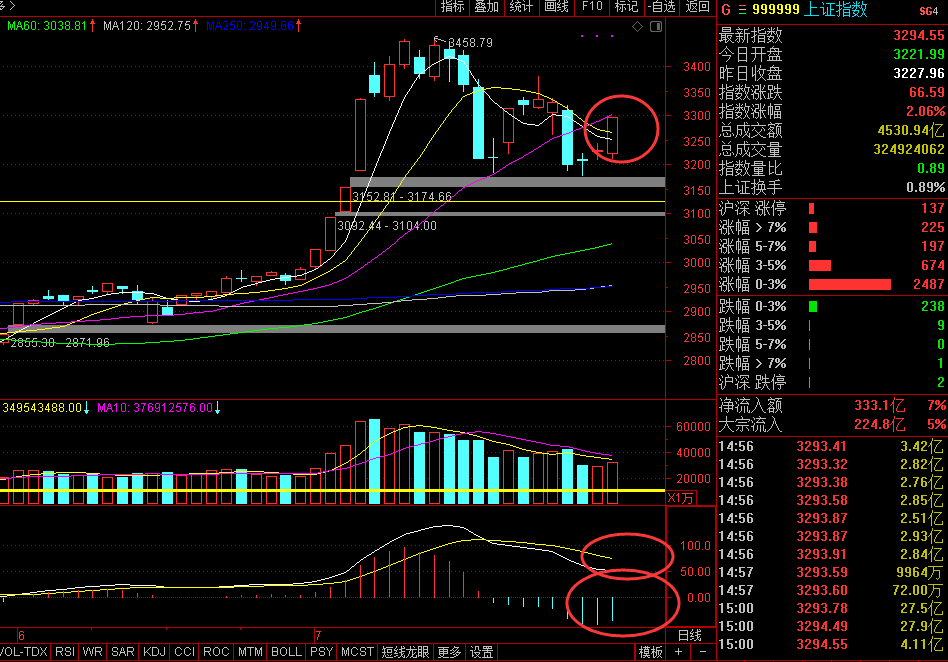Click the 最新指数 value 3294.55
The width and height of the screenshot is (948, 662).
[x=918, y=35]
